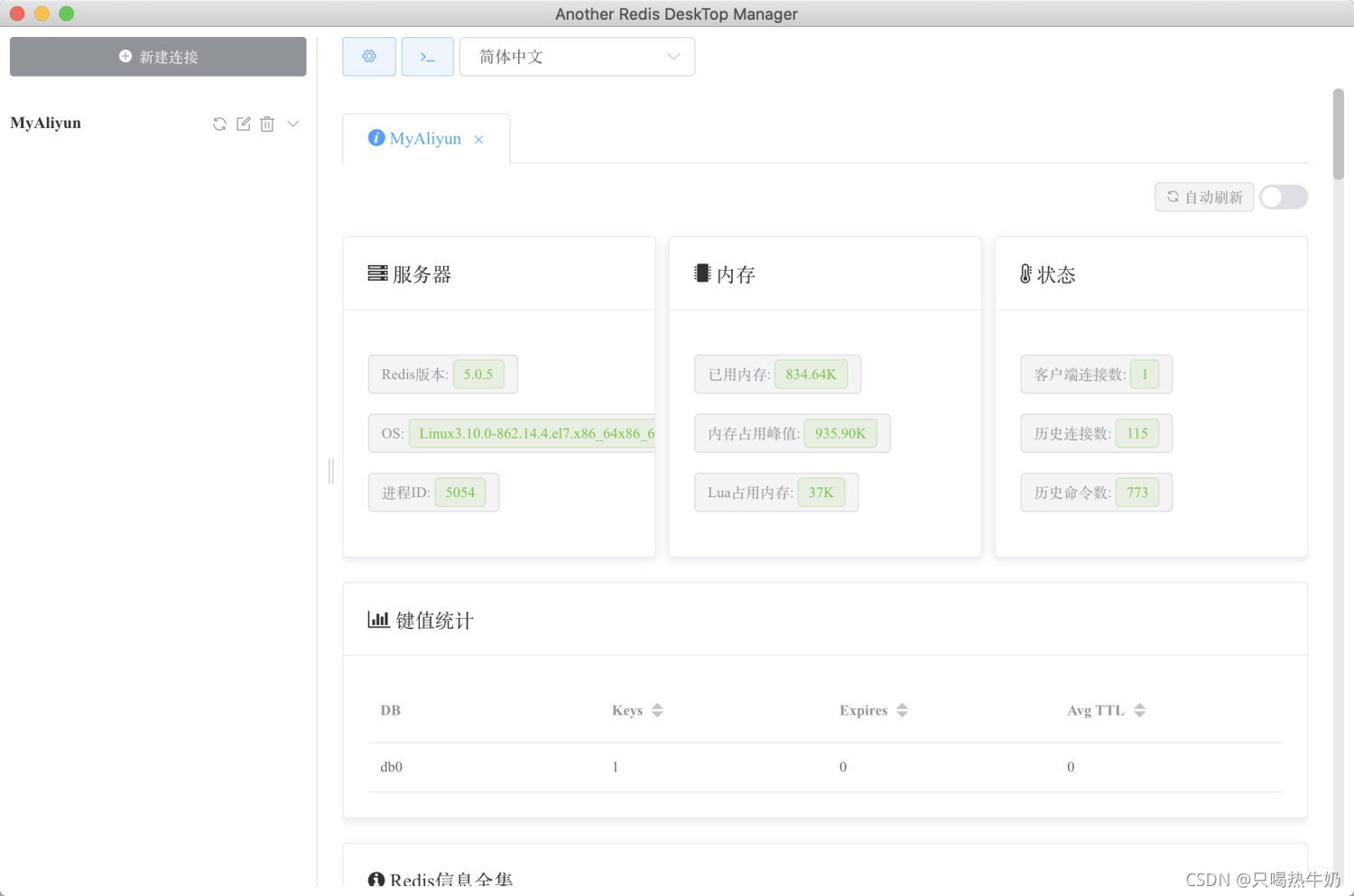Viewport: 1354px width, 896px height.
Task: Click the client connections value 1
Action: (x=1145, y=374)
